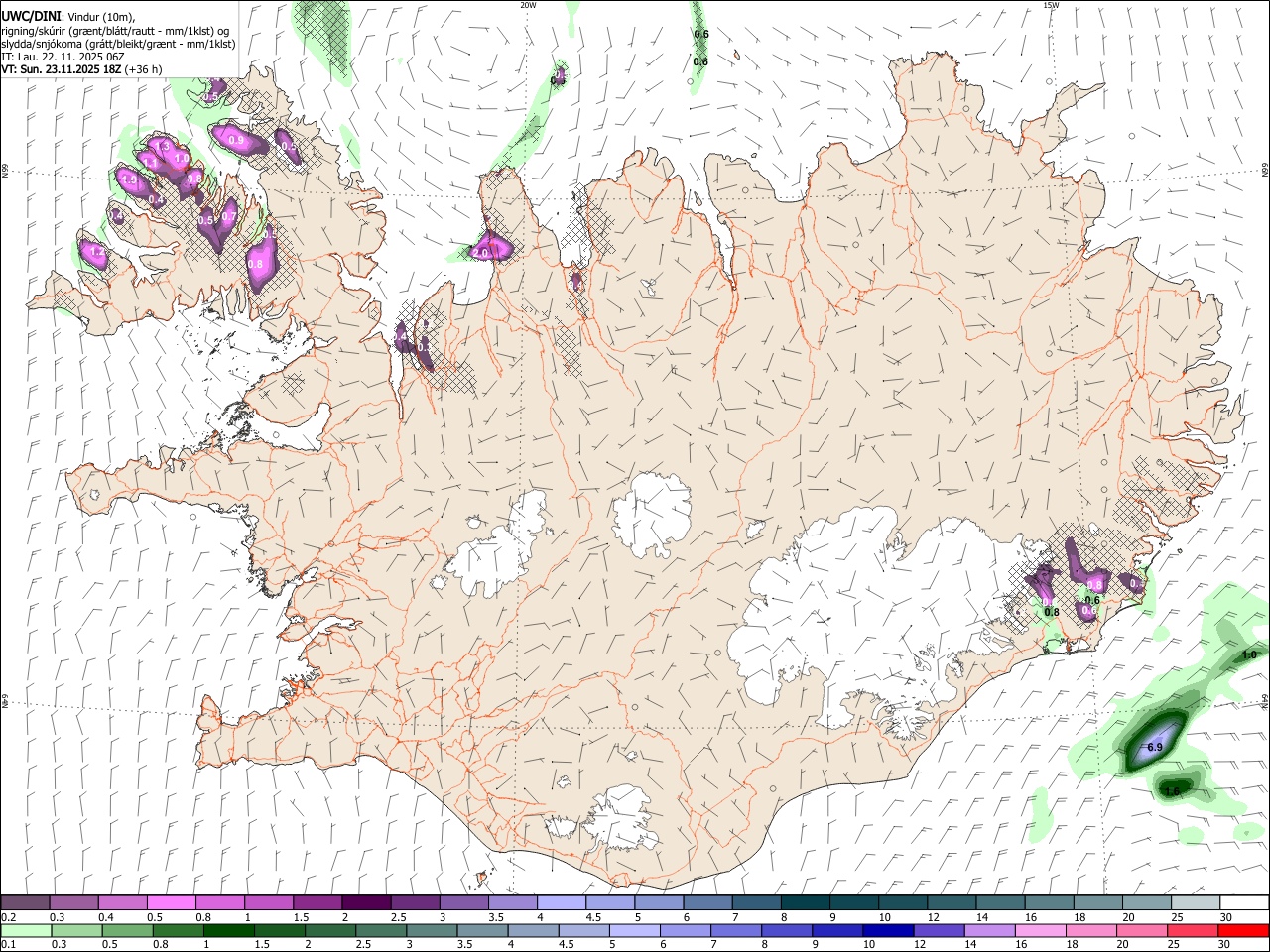The width and height of the screenshot is (1270, 952).
Task: Pick navy blue lower swatch starting at 10
Action: [888, 931]
